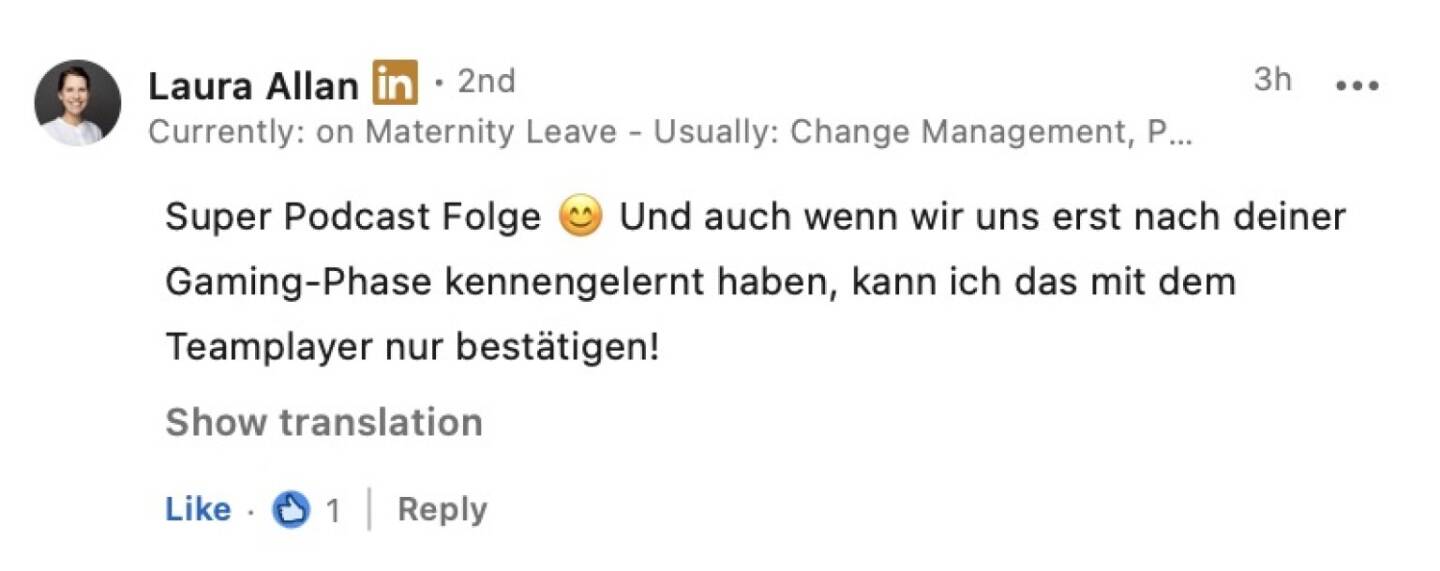Click Laura Allan's profile photo
This screenshot has width=1440, height=571.
click(x=77, y=103)
